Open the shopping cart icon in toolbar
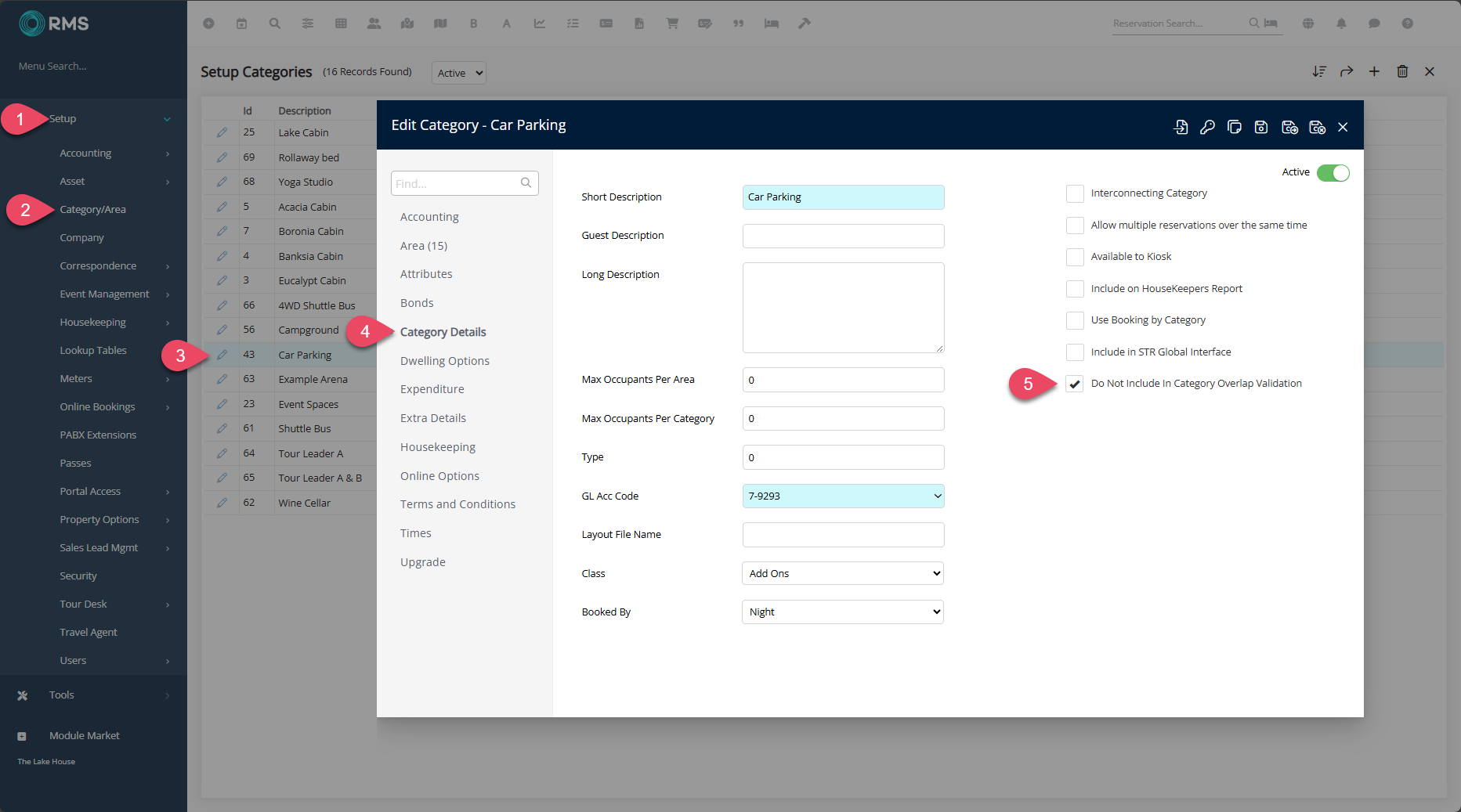Screen dimensions: 1461x812 tap(672, 23)
